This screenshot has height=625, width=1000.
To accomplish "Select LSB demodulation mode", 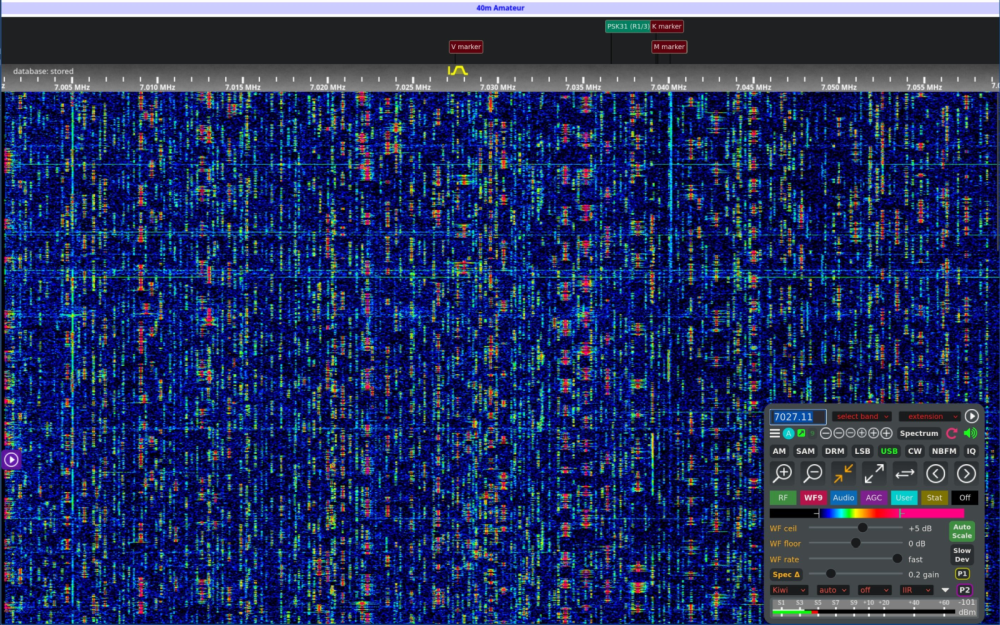I will coord(862,451).
